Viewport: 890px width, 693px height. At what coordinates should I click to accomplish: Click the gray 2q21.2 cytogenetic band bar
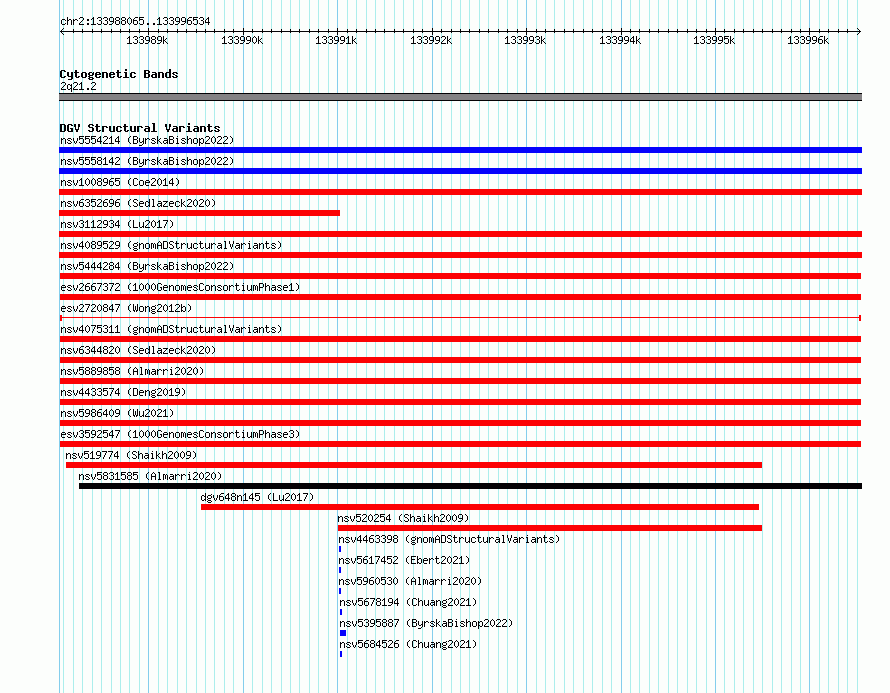pos(460,97)
